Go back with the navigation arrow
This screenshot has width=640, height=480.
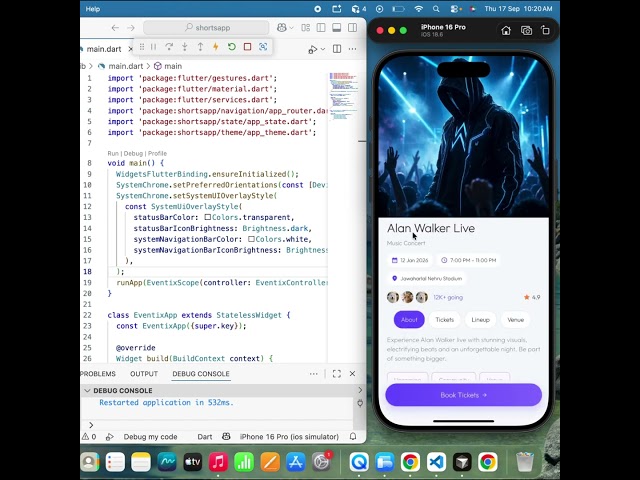tap(115, 28)
